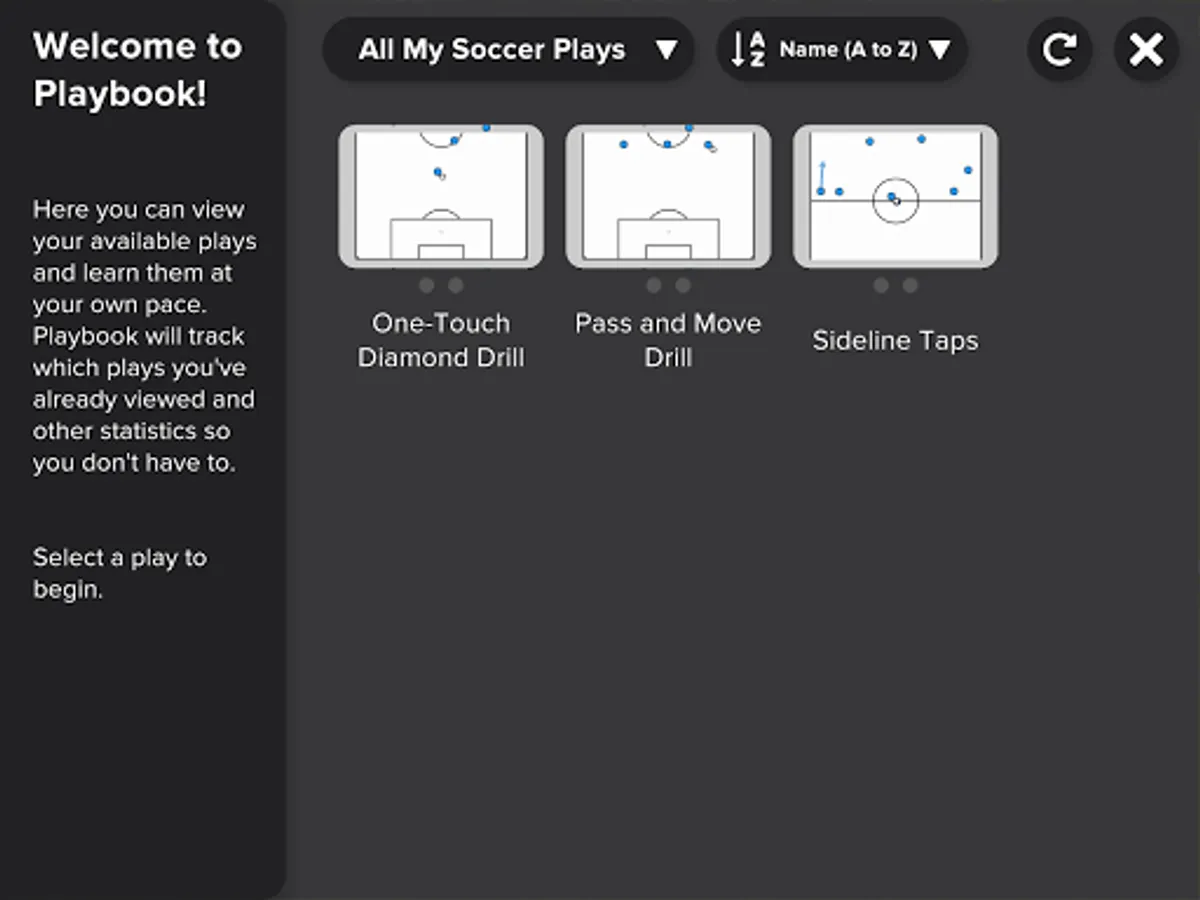
Task: Click arrow beside All My Soccer Plays
Action: 666,49
